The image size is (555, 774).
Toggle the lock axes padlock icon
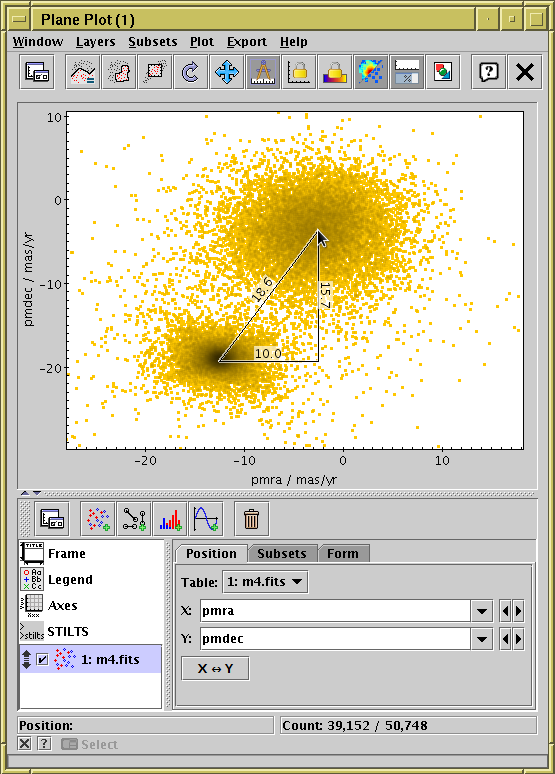point(299,72)
